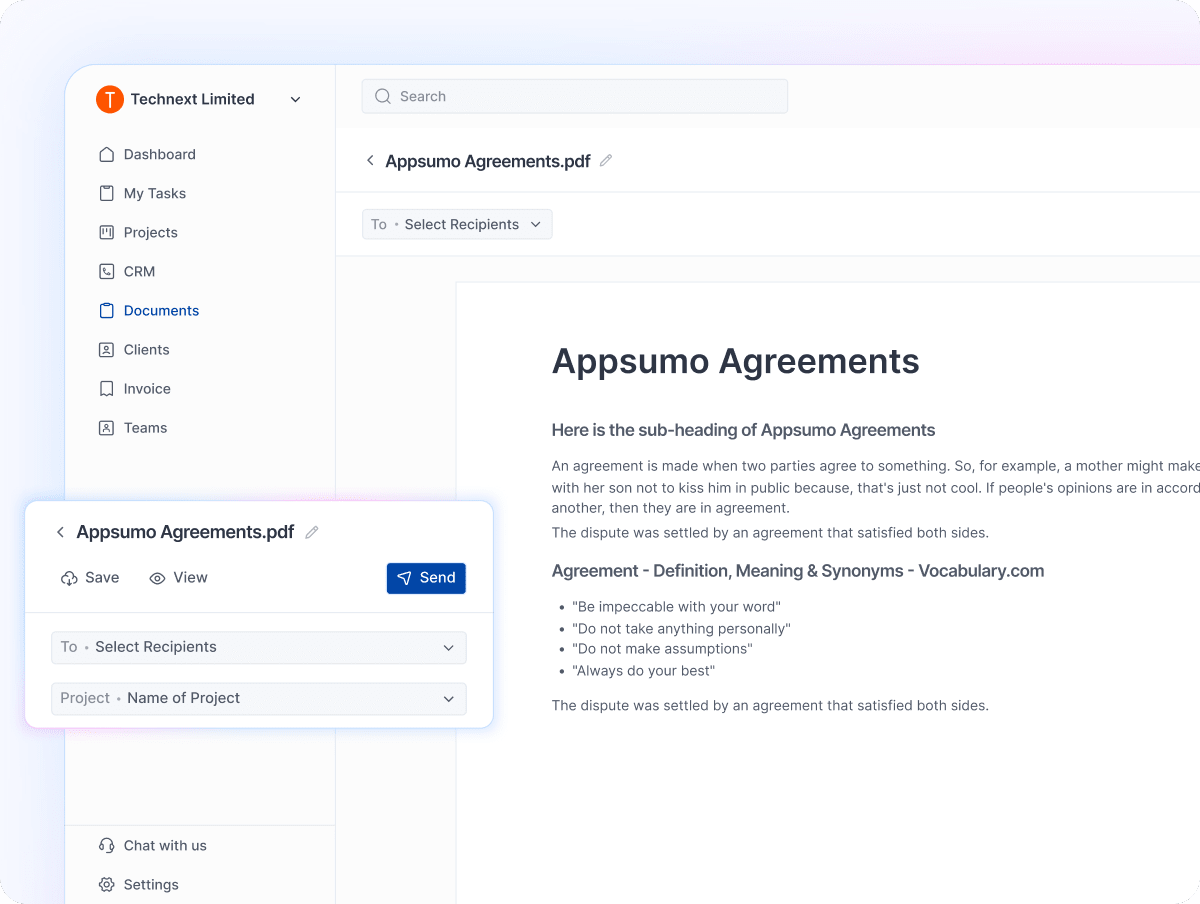Open the Project Name of Project dropdown
This screenshot has width=1200, height=904.
point(259,698)
